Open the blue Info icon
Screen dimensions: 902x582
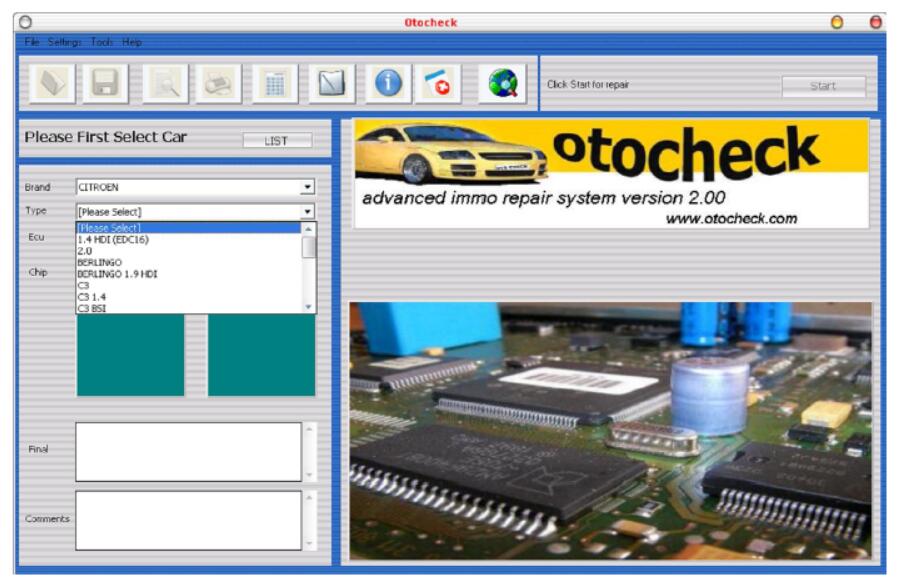point(388,83)
